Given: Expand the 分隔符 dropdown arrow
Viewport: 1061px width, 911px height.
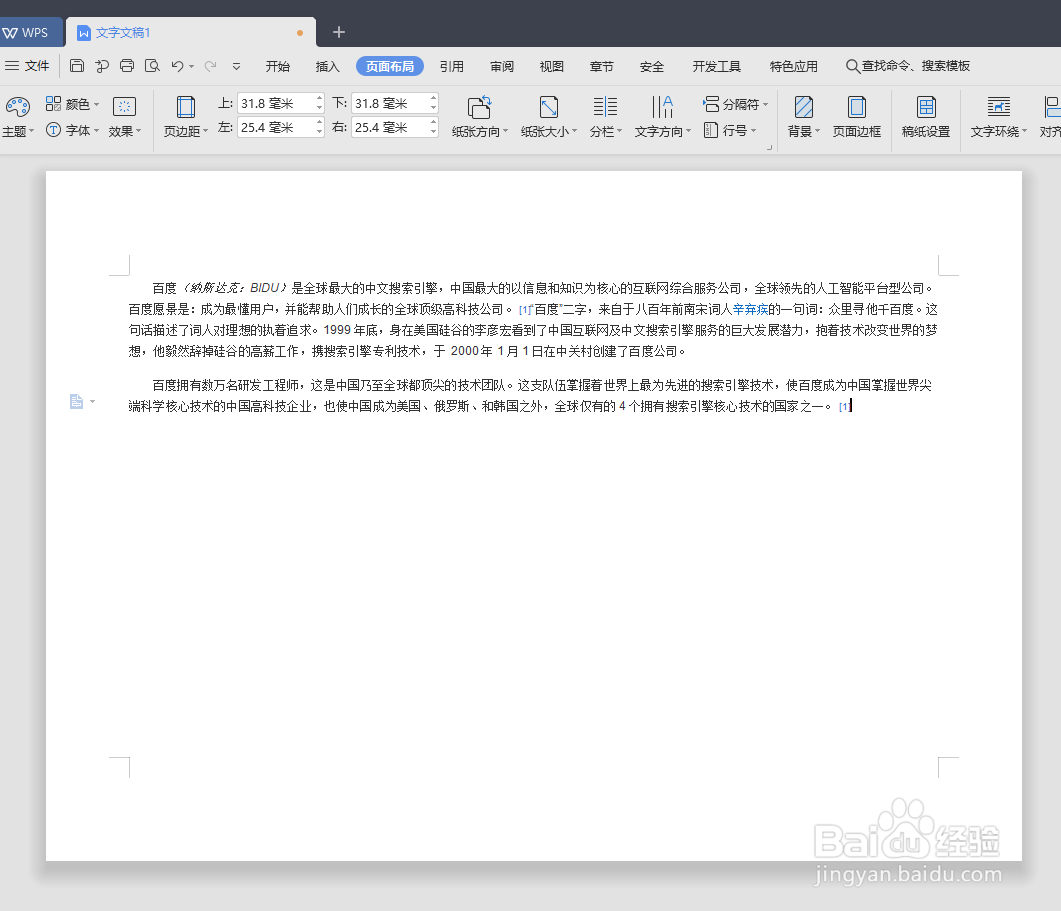Looking at the screenshot, I should [765, 104].
